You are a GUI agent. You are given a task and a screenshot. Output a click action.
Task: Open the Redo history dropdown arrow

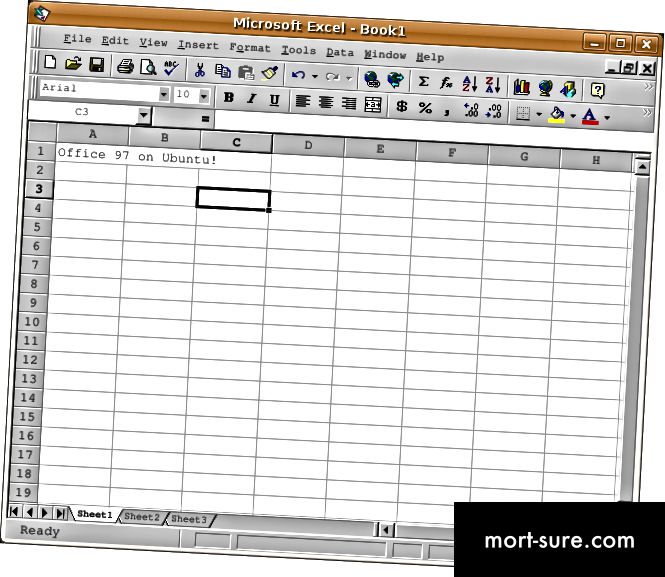pyautogui.click(x=349, y=78)
